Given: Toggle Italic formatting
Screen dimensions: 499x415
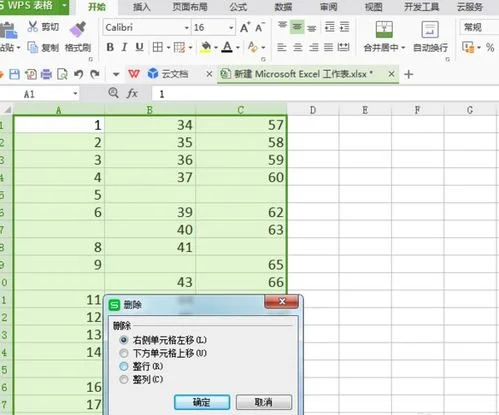Looking at the screenshot, I should tap(124, 47).
